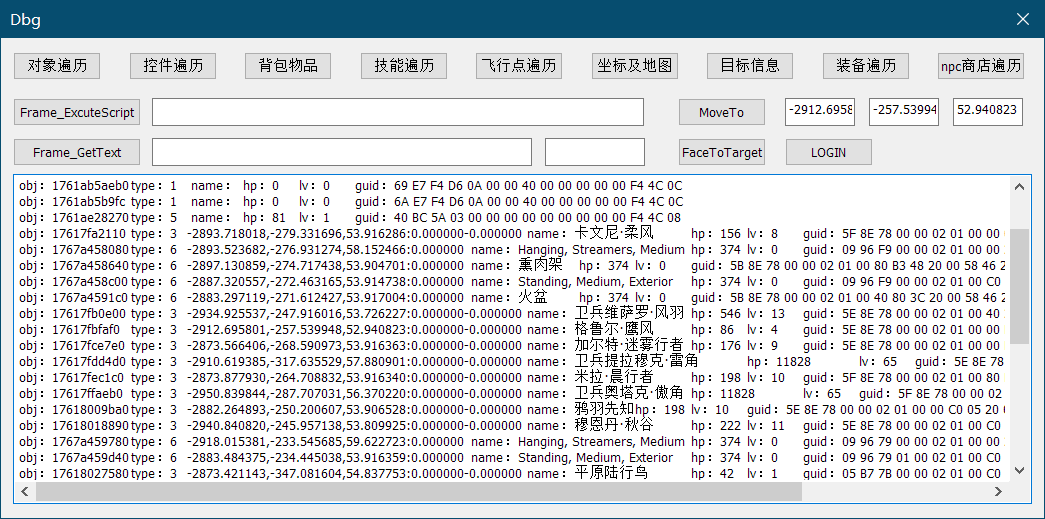The image size is (1045, 519).
Task: Click the 背包物品 button
Action: 288,66
